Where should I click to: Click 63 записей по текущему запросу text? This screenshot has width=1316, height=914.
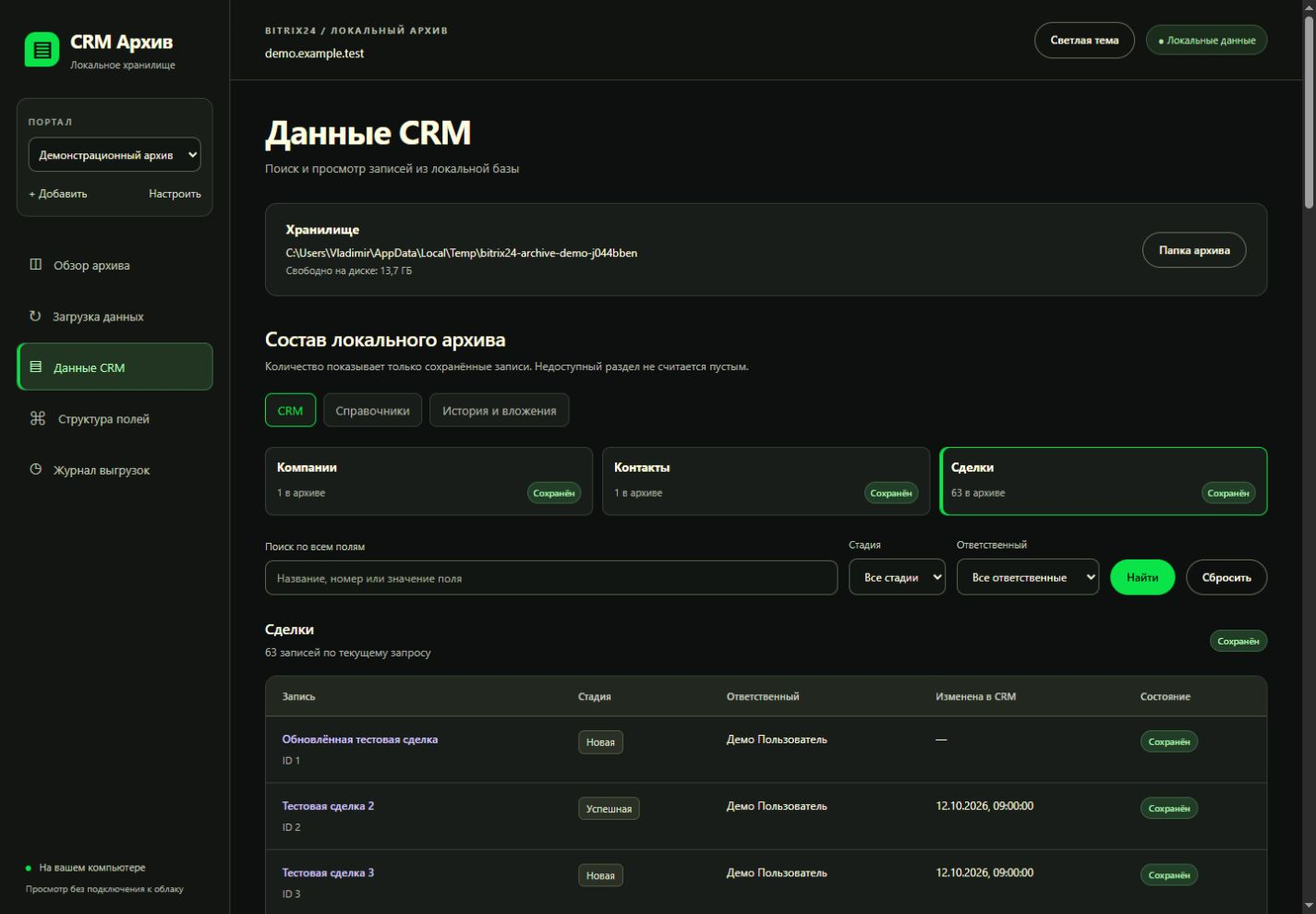348,653
